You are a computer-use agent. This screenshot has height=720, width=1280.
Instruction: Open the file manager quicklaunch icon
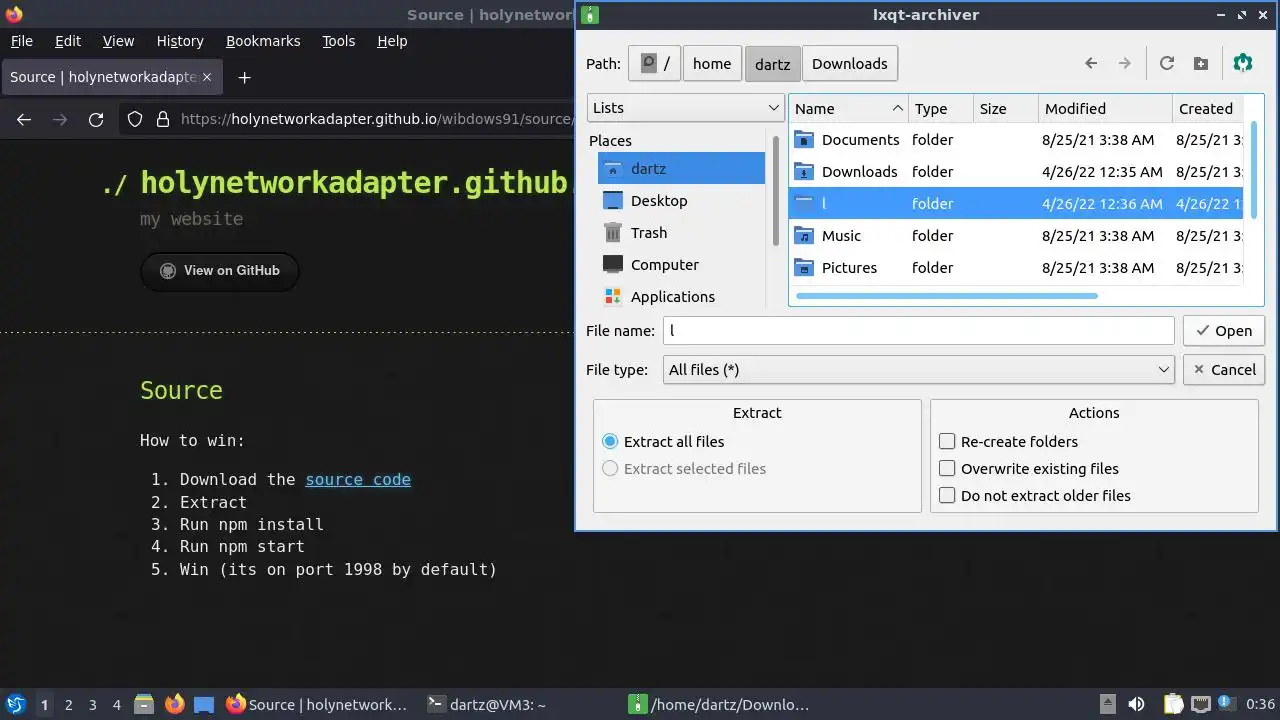[x=143, y=704]
